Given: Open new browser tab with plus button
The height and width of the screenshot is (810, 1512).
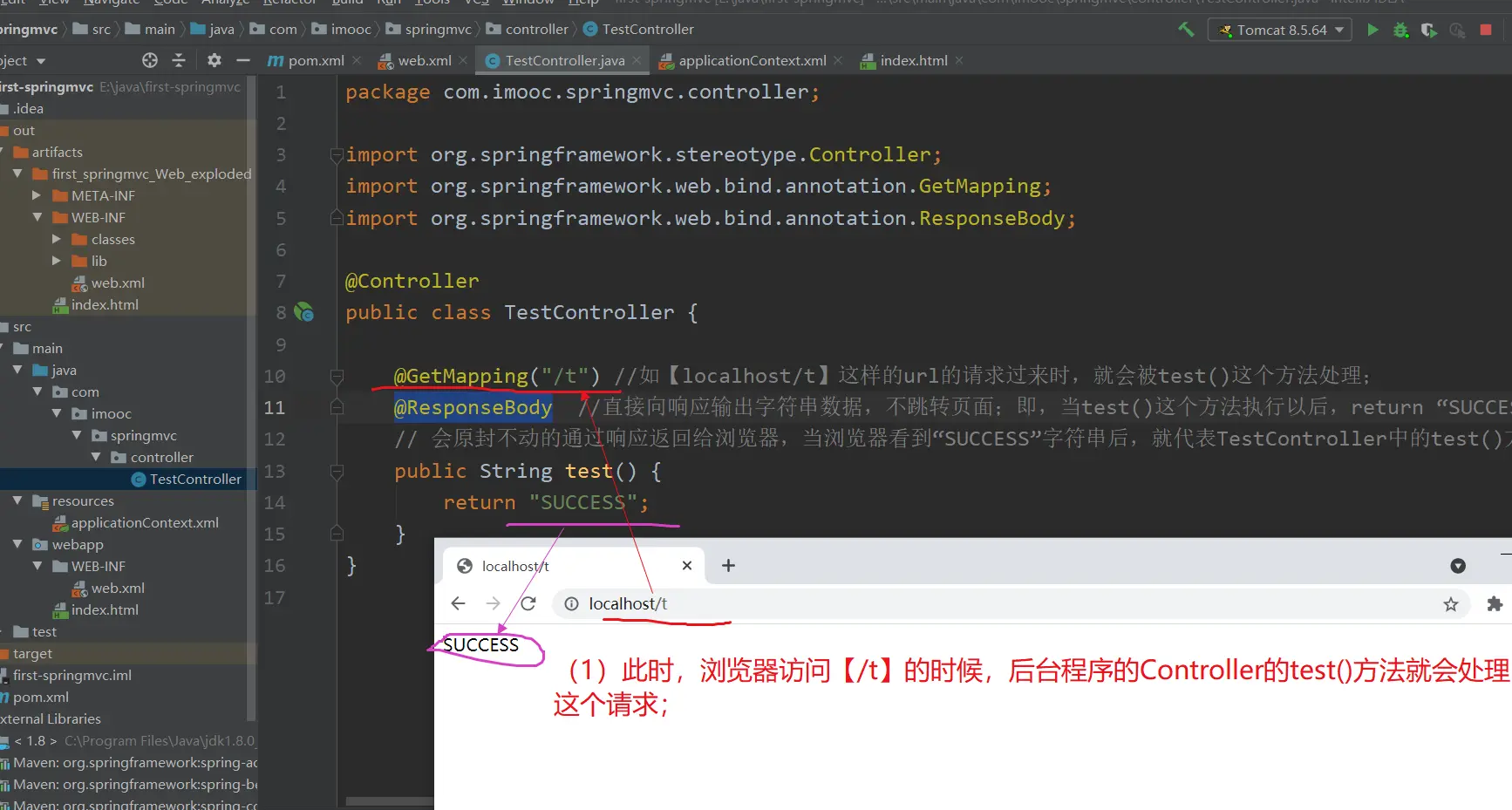Looking at the screenshot, I should pyautogui.click(x=728, y=566).
